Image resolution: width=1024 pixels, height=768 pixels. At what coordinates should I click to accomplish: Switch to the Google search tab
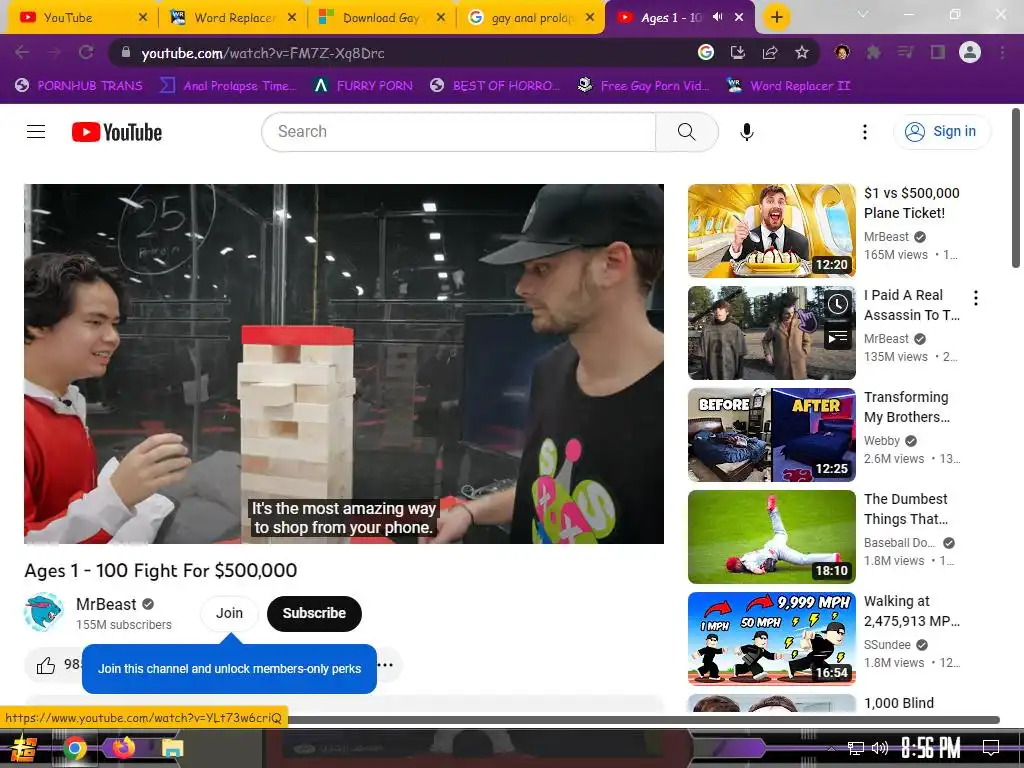pyautogui.click(x=529, y=18)
